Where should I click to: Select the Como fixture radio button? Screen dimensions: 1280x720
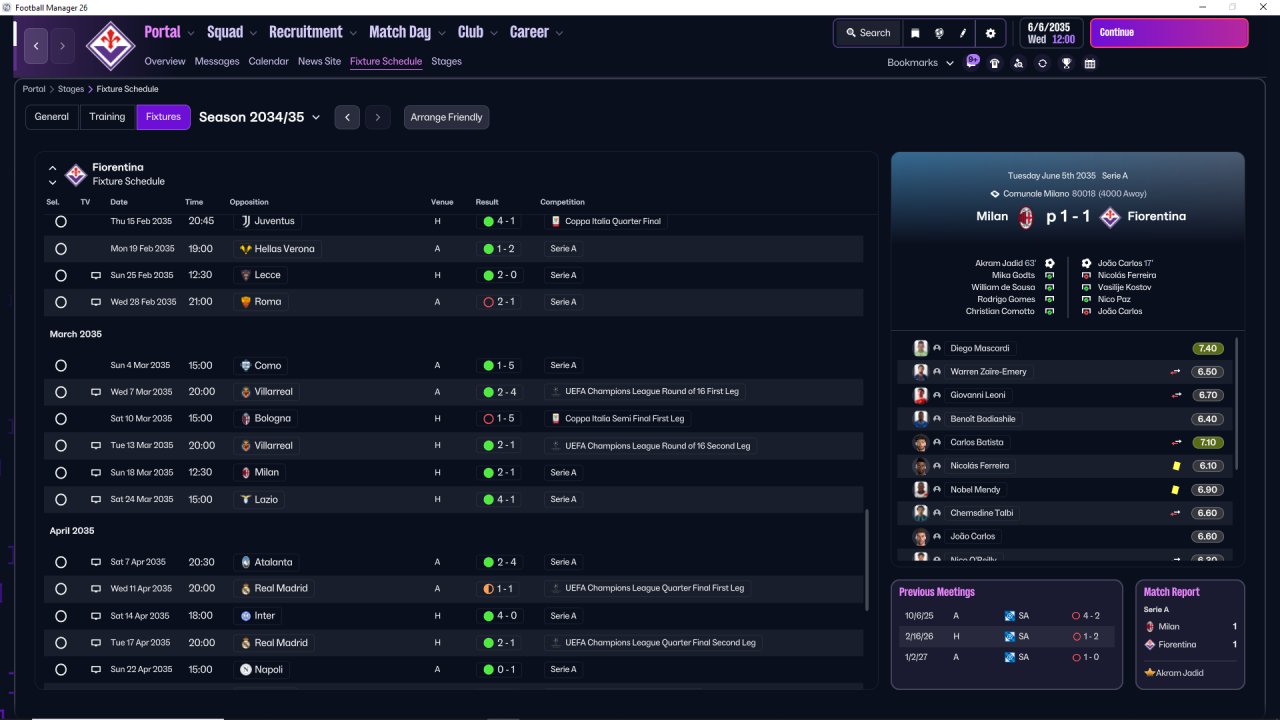(61, 365)
